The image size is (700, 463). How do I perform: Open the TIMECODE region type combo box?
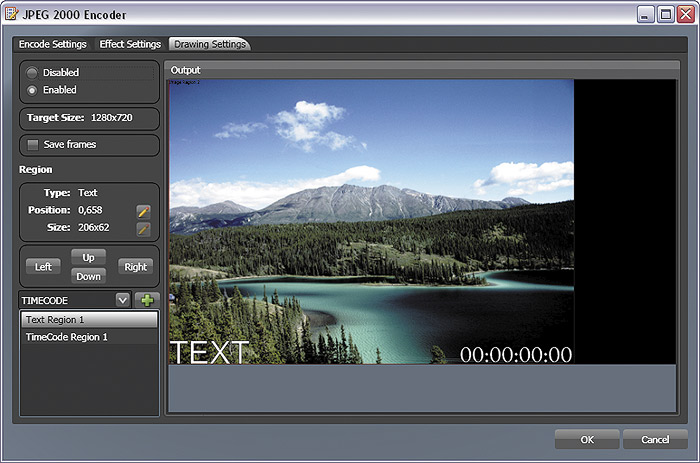[75, 300]
